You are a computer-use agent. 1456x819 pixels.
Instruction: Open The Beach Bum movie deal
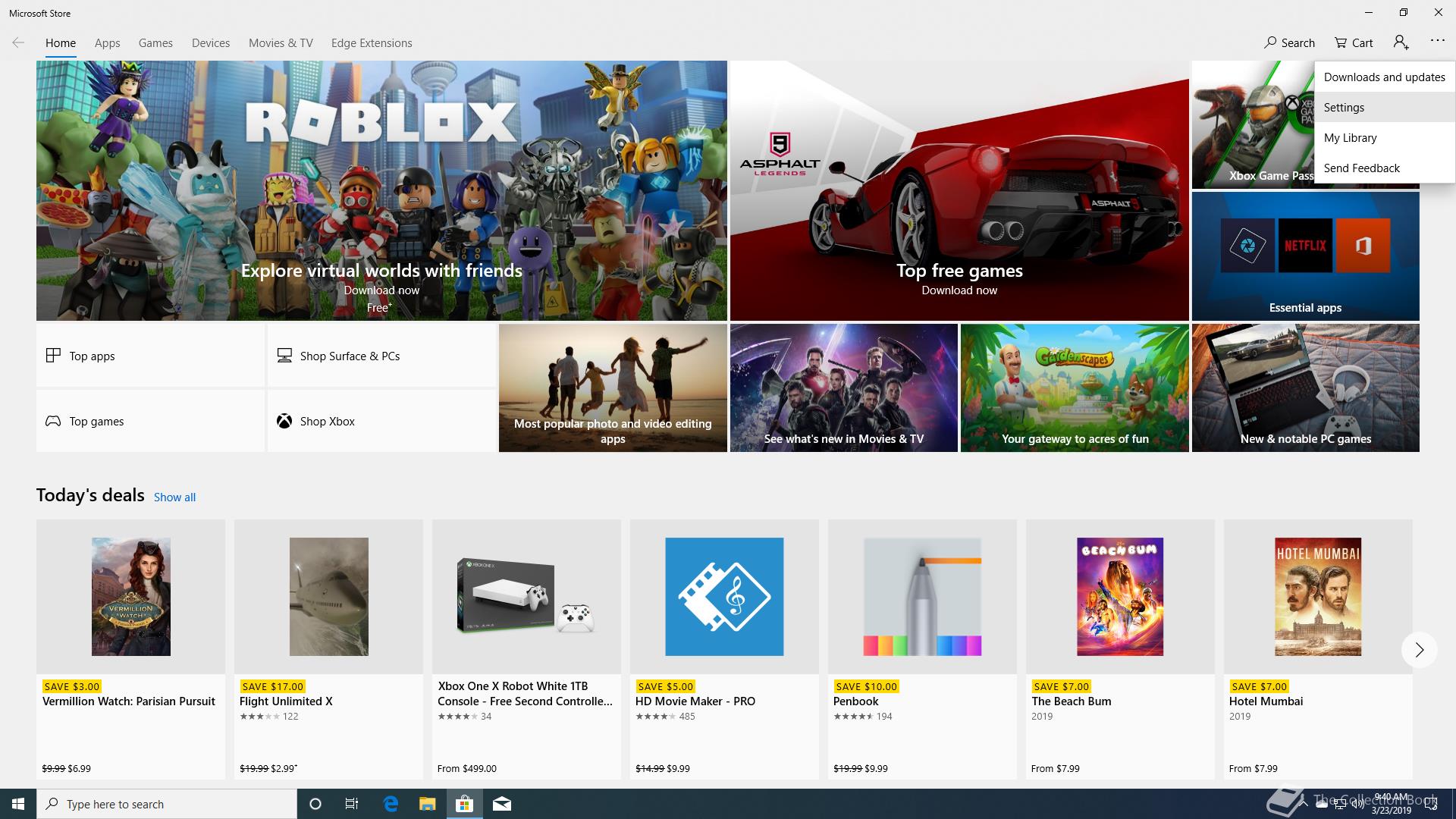[1120, 649]
